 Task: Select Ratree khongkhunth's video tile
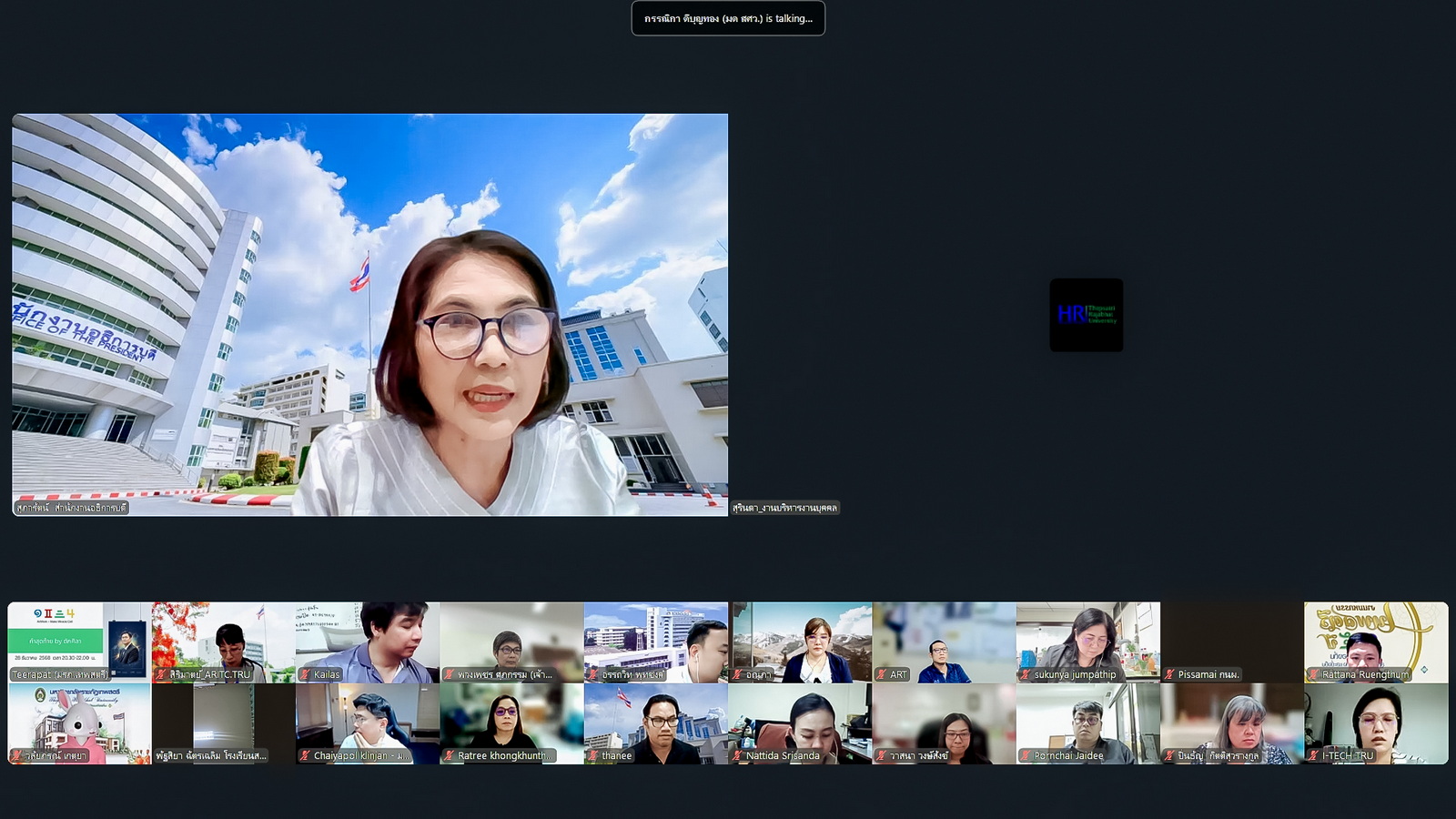(511, 723)
